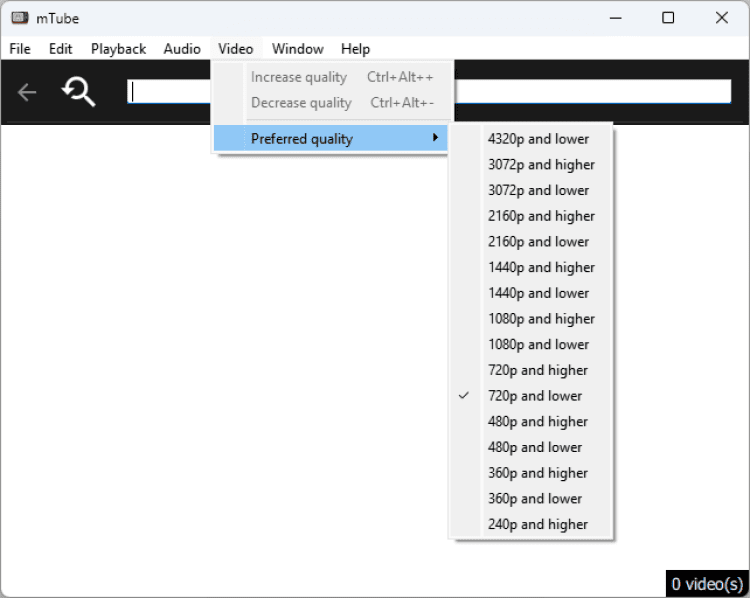
Task: Open the Playback menu
Action: point(118,49)
